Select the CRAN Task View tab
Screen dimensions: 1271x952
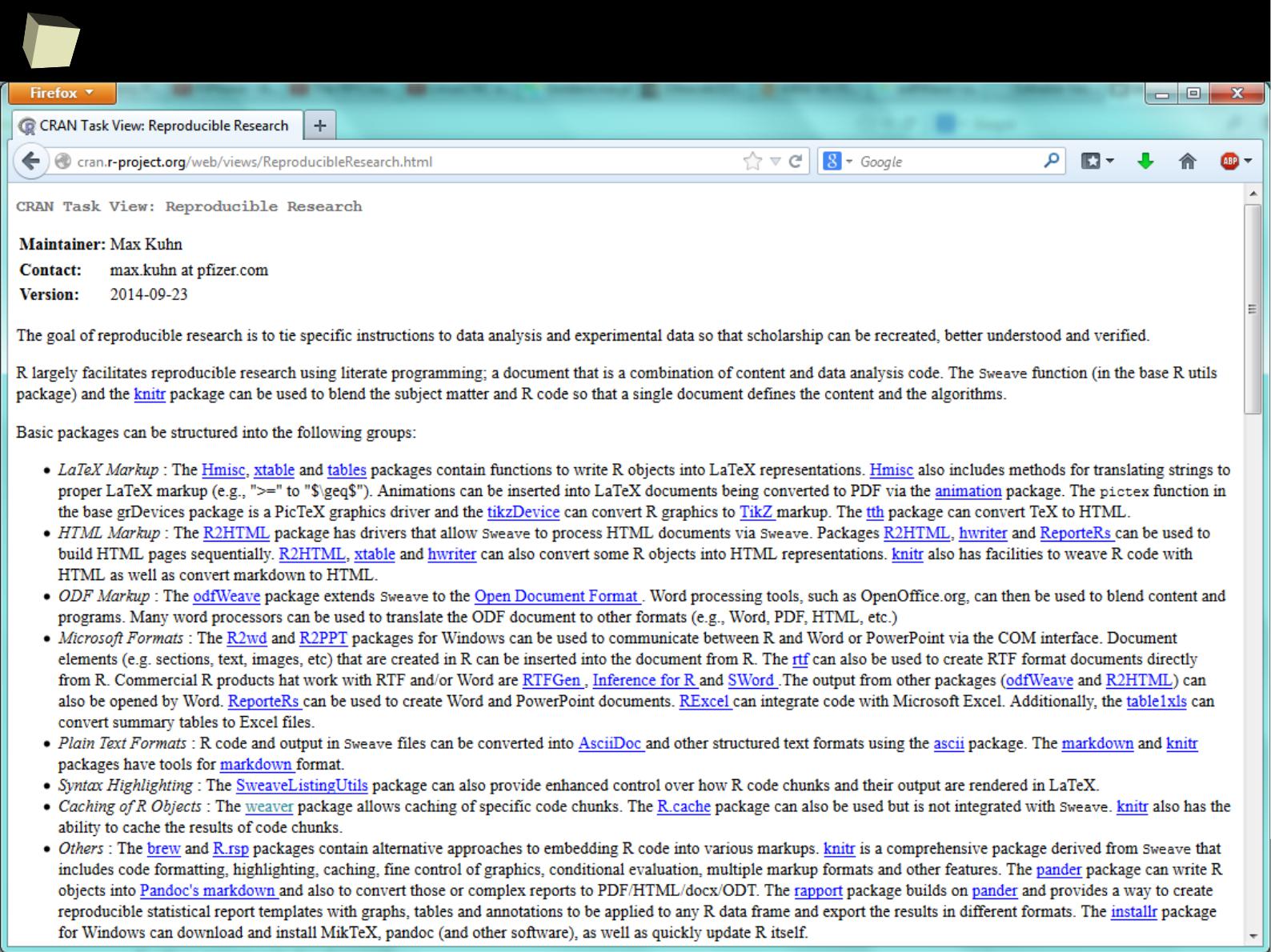tap(158, 126)
